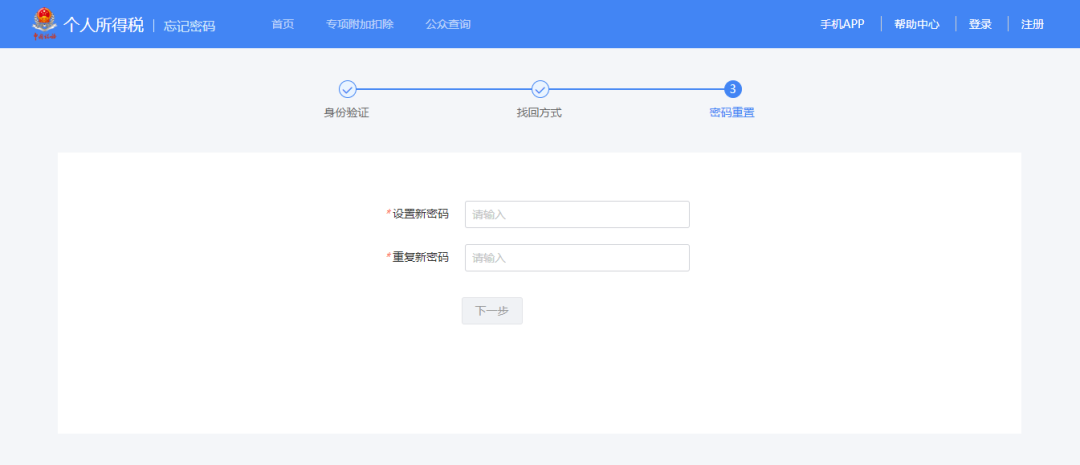Click the step 3 number circle
This screenshot has height=465, width=1080.
pyautogui.click(x=732, y=89)
